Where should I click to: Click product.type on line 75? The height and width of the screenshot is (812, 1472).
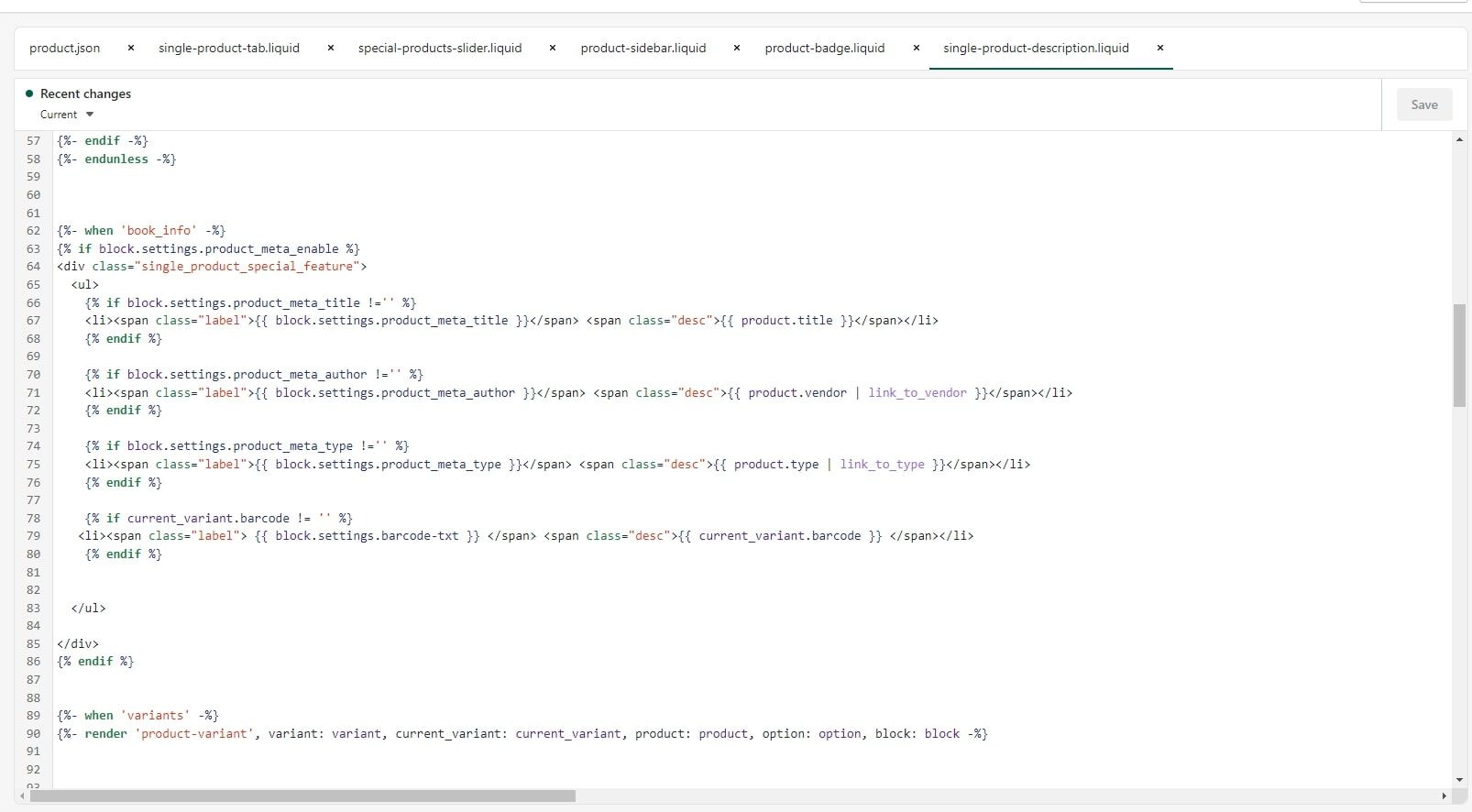(776, 465)
